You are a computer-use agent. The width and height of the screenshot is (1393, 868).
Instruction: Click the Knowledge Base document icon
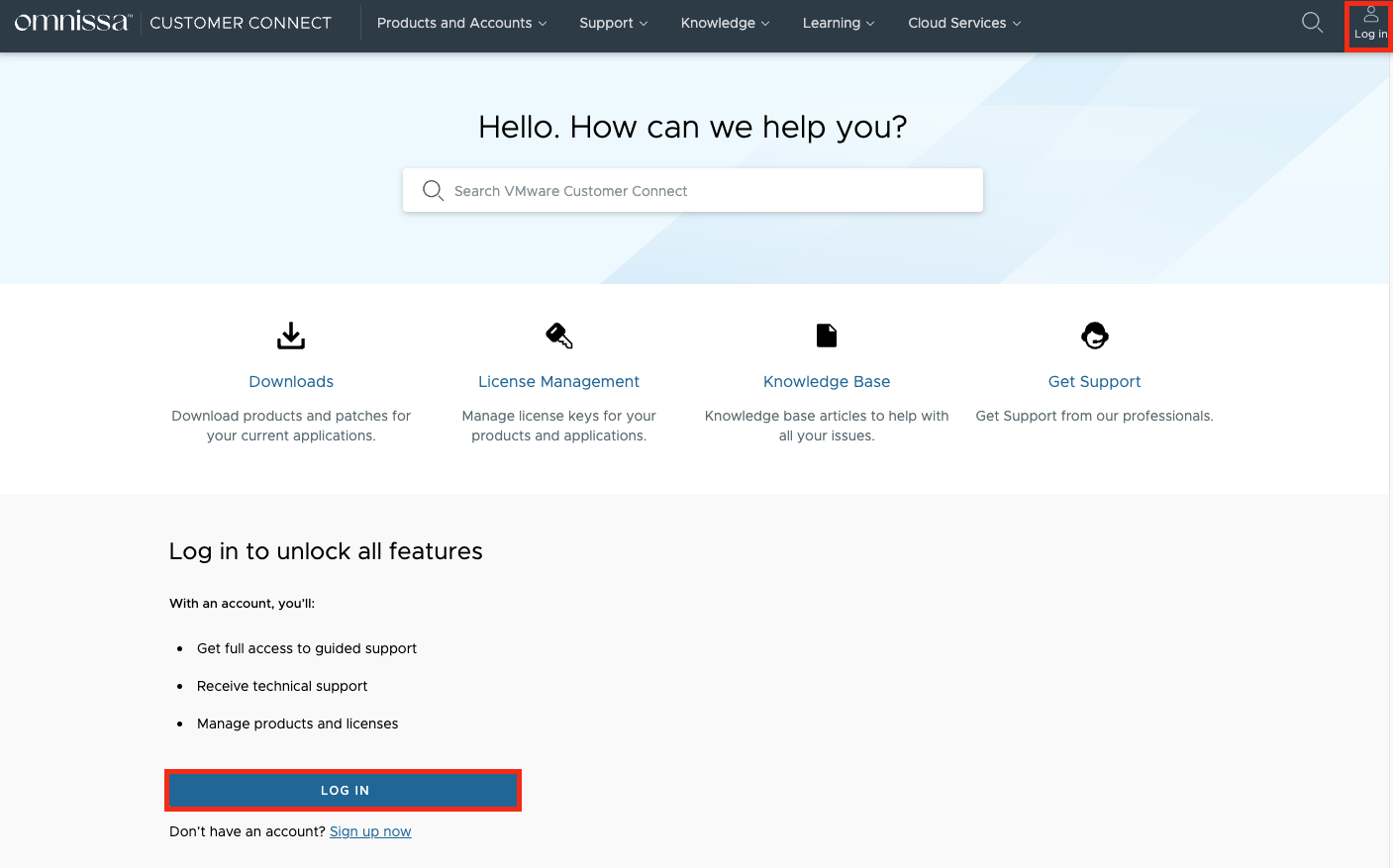[x=827, y=336]
